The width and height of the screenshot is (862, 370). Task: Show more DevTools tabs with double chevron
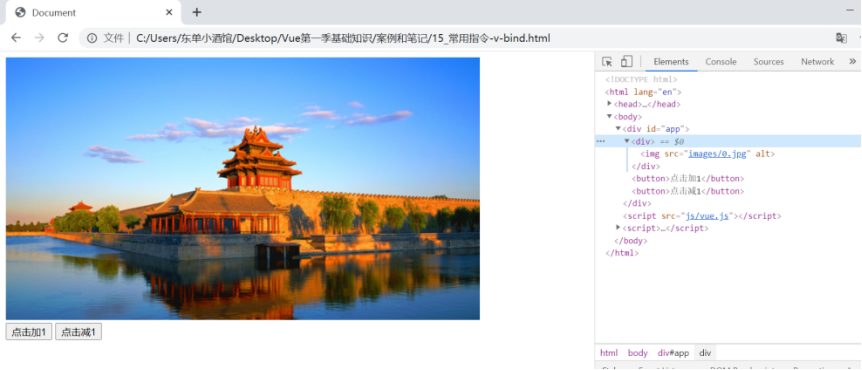point(853,61)
